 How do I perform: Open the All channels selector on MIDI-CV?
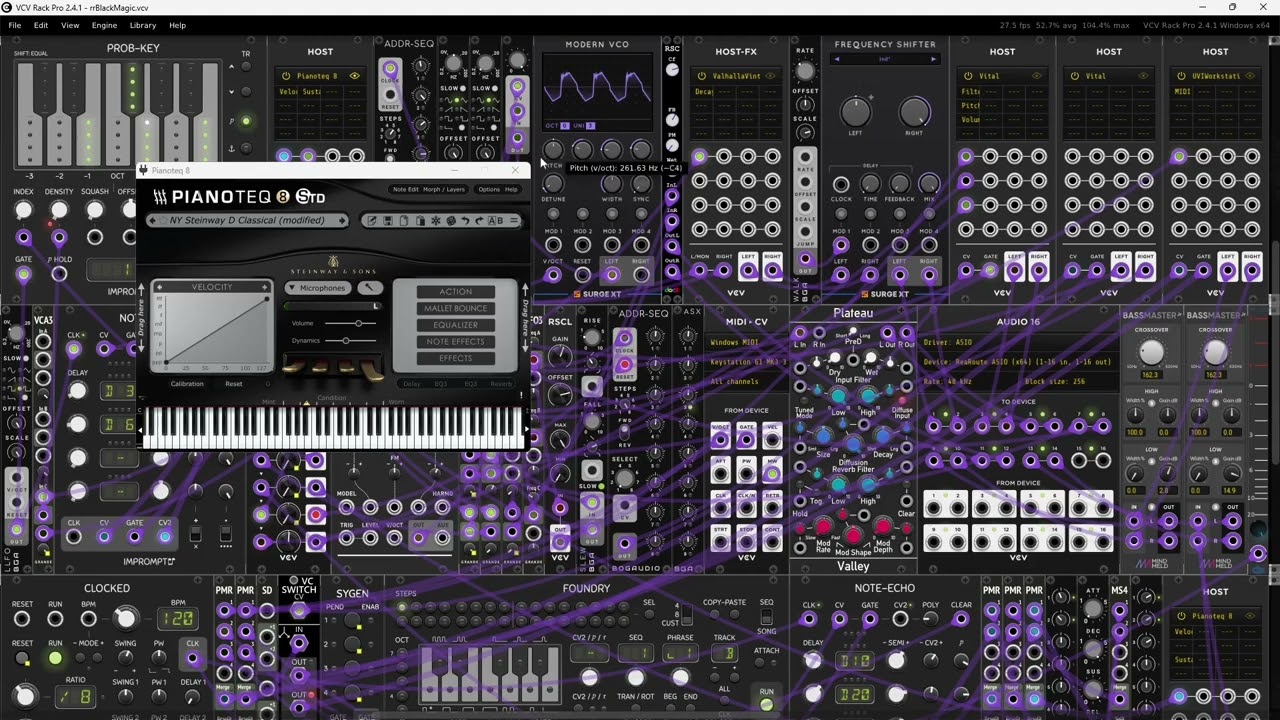point(744,381)
